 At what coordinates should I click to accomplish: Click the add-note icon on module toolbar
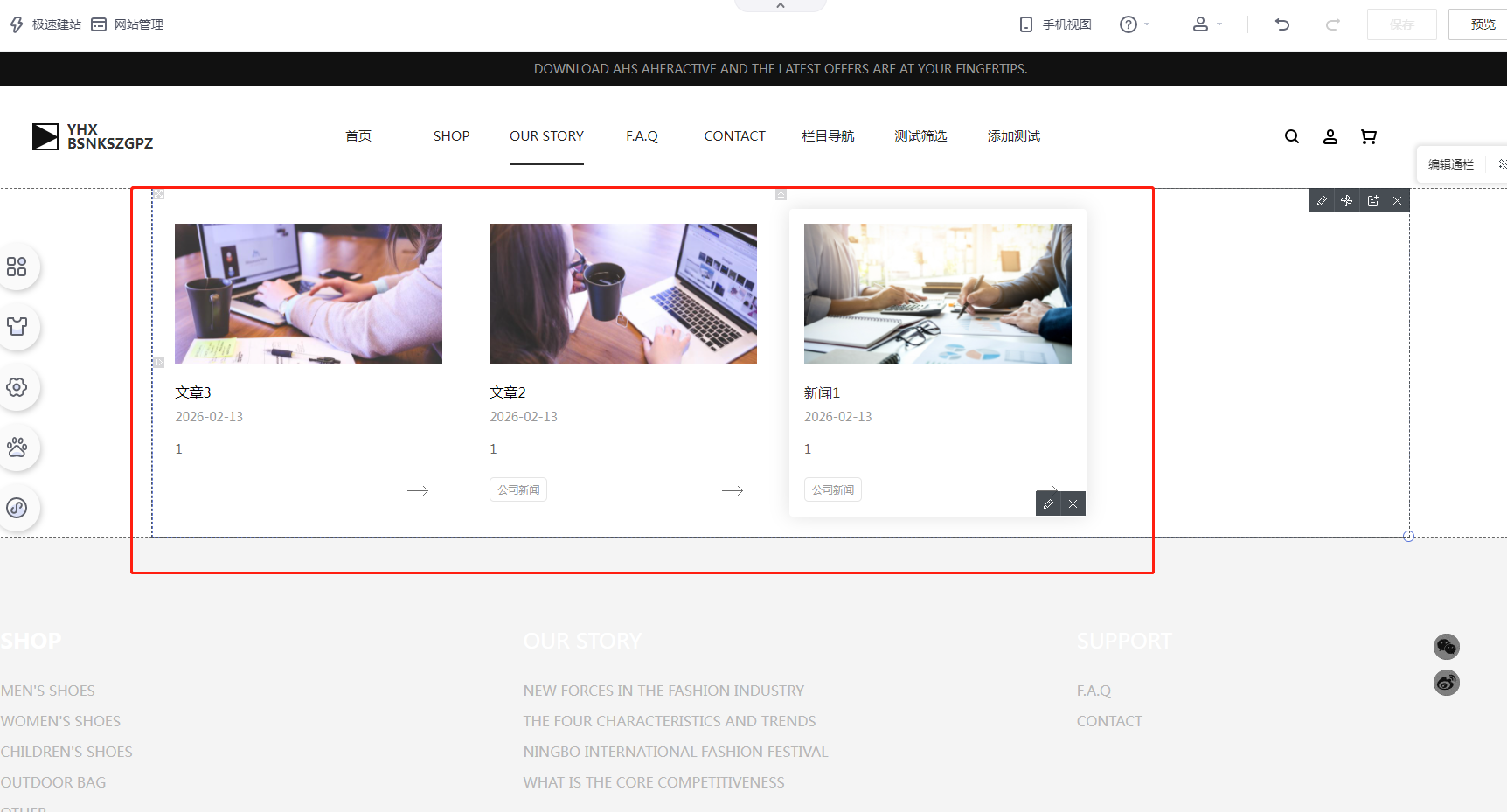coord(1372,201)
